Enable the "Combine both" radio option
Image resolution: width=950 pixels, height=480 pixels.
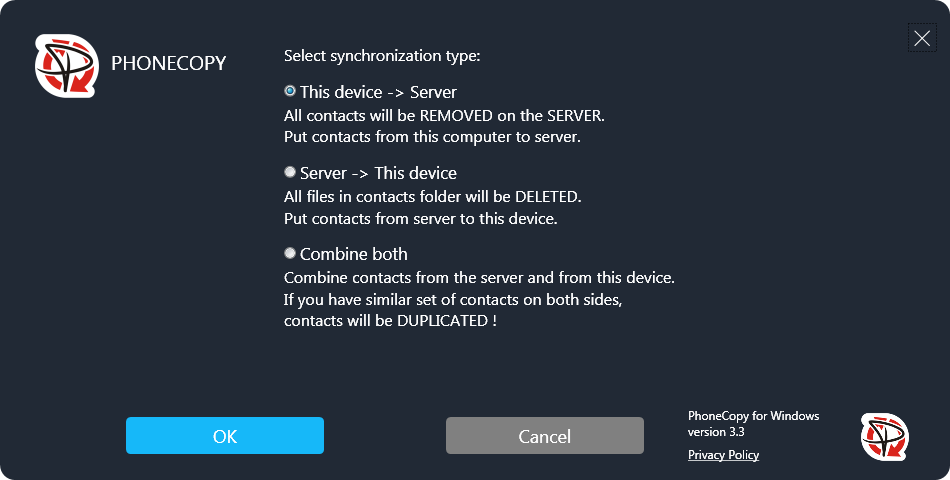tap(290, 253)
